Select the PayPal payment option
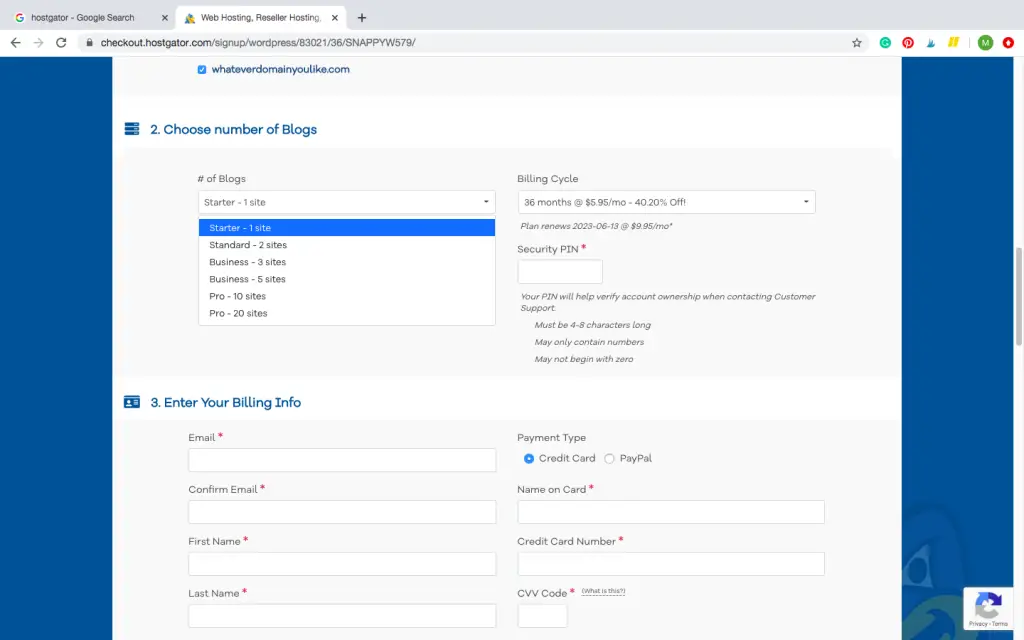The width and height of the screenshot is (1024, 640). (609, 458)
